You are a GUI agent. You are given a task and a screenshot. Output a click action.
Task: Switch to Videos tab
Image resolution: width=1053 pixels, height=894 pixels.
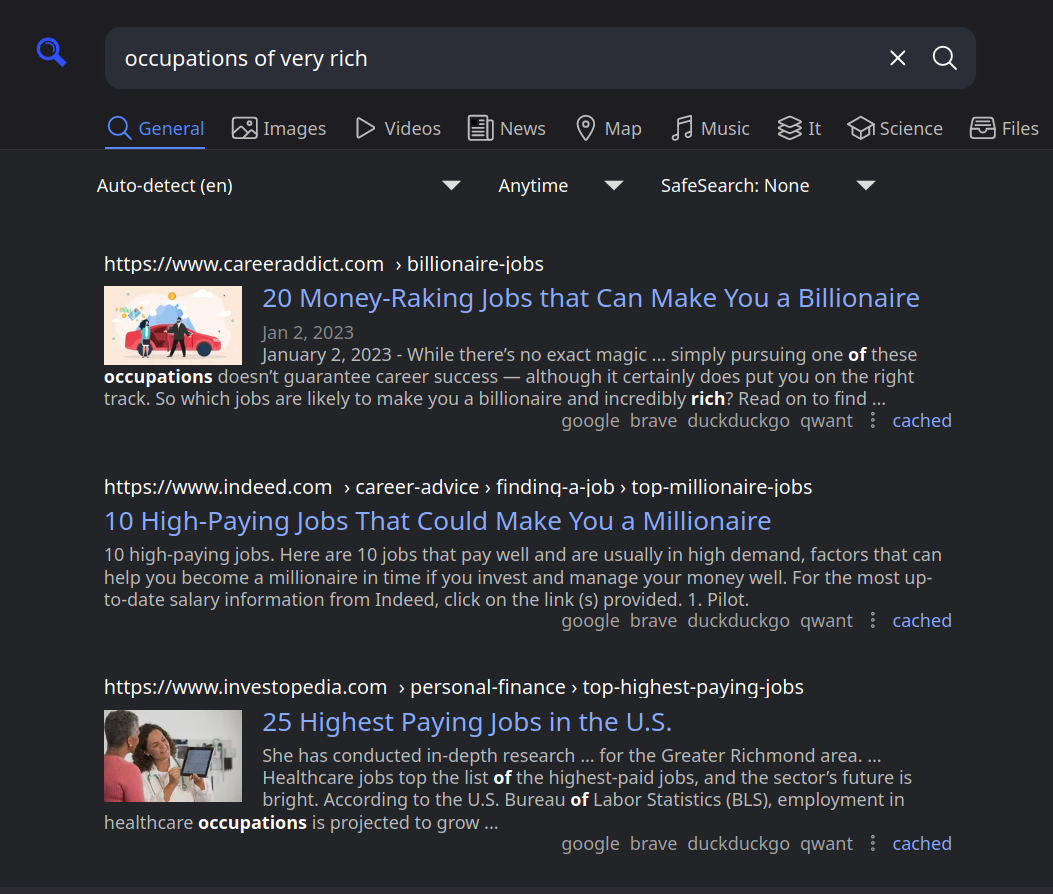[398, 128]
